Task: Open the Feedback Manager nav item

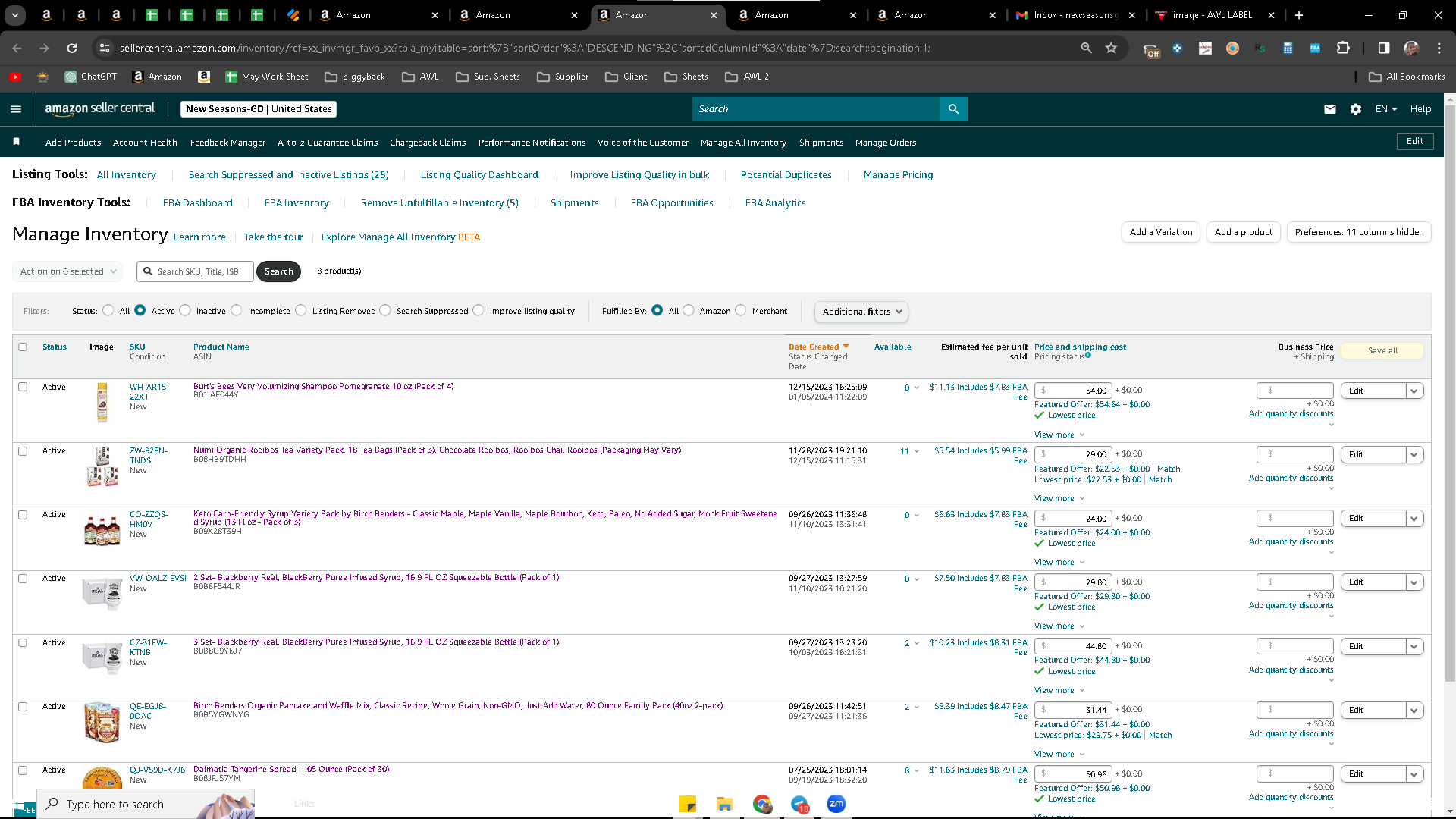Action: click(227, 143)
